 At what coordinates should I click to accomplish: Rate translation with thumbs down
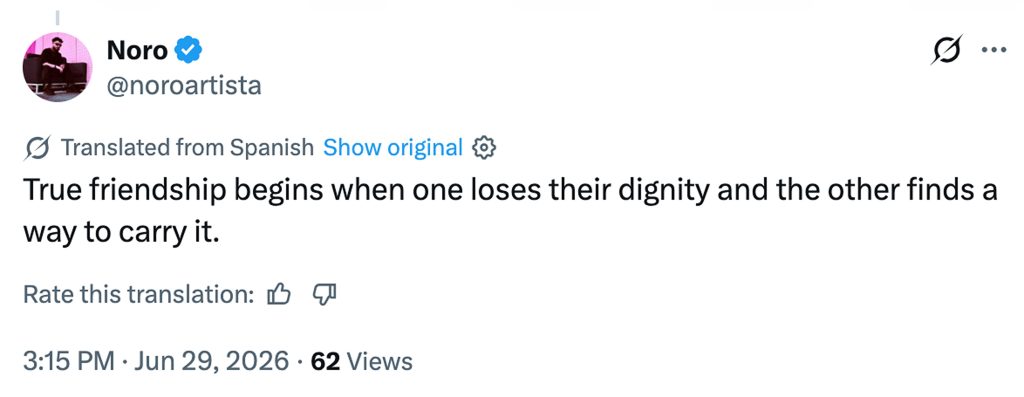(325, 295)
